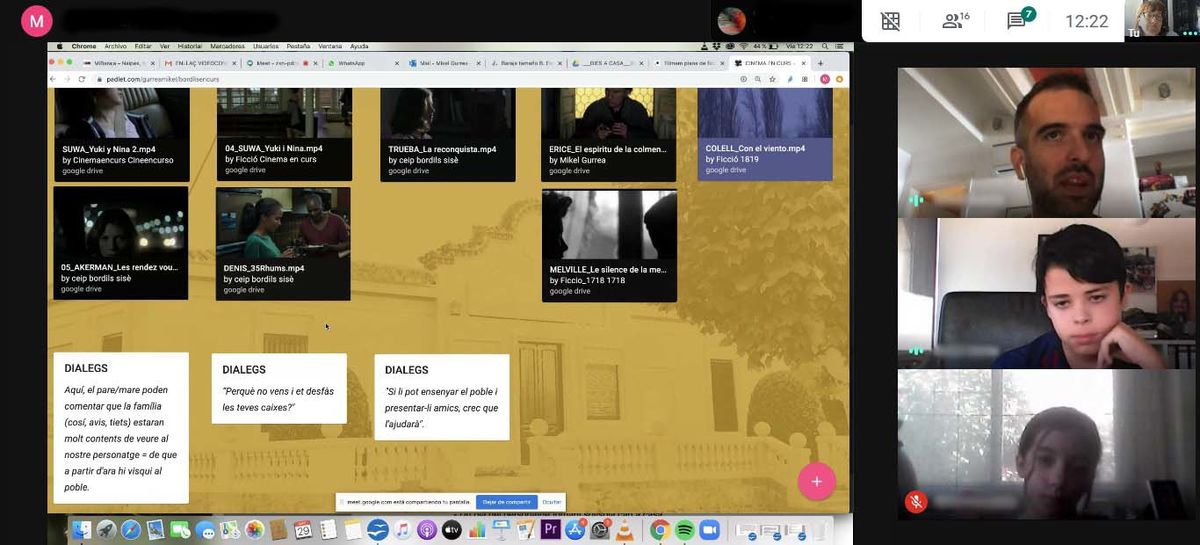Viewport: 1200px width, 545px height.
Task: Open Finder from the dock
Action: (80, 529)
